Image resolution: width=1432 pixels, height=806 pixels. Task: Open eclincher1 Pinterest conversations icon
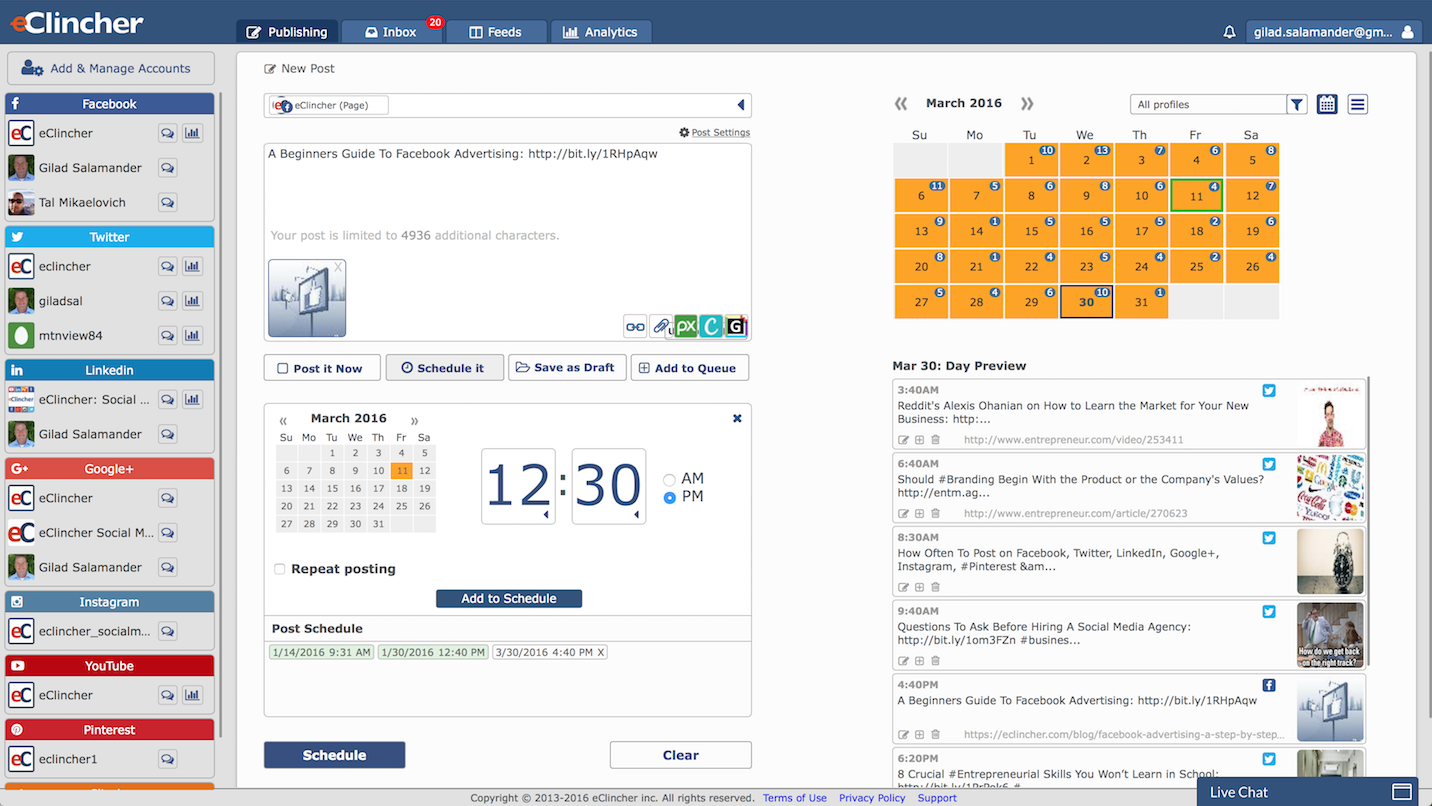168,759
